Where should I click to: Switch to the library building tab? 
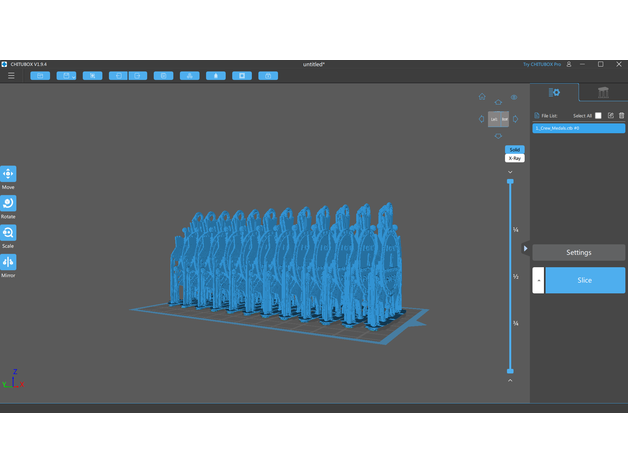click(x=603, y=93)
